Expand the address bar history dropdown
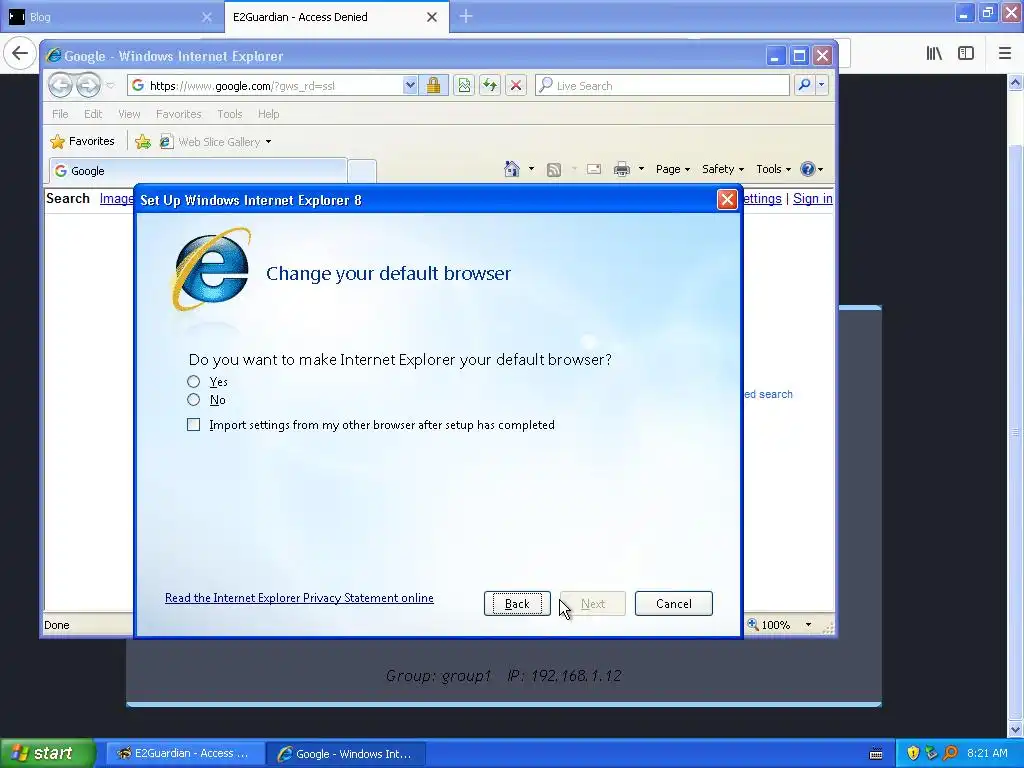Screen dimensions: 1024x768 coord(409,86)
